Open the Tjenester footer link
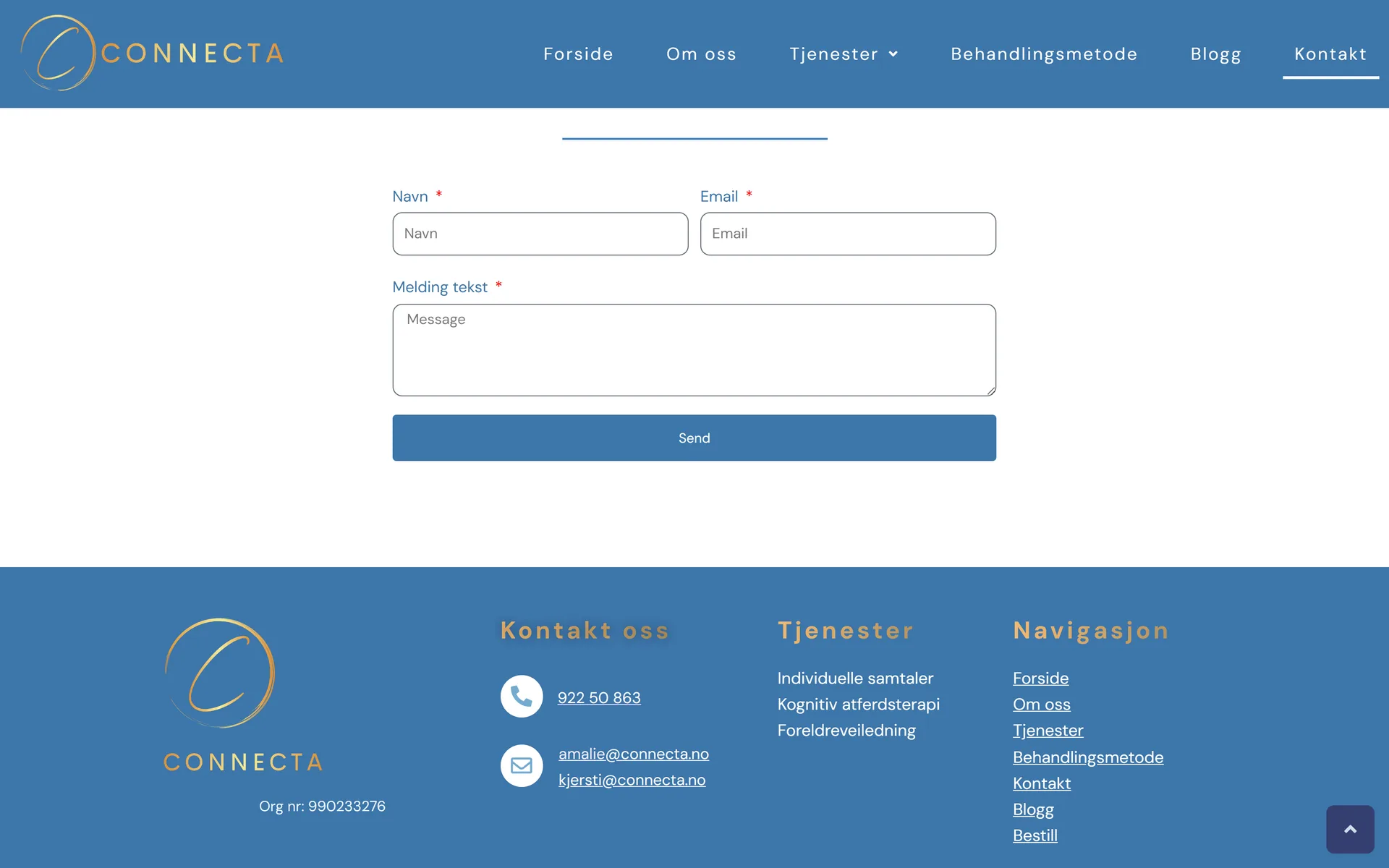This screenshot has width=1389, height=868. (x=1048, y=731)
